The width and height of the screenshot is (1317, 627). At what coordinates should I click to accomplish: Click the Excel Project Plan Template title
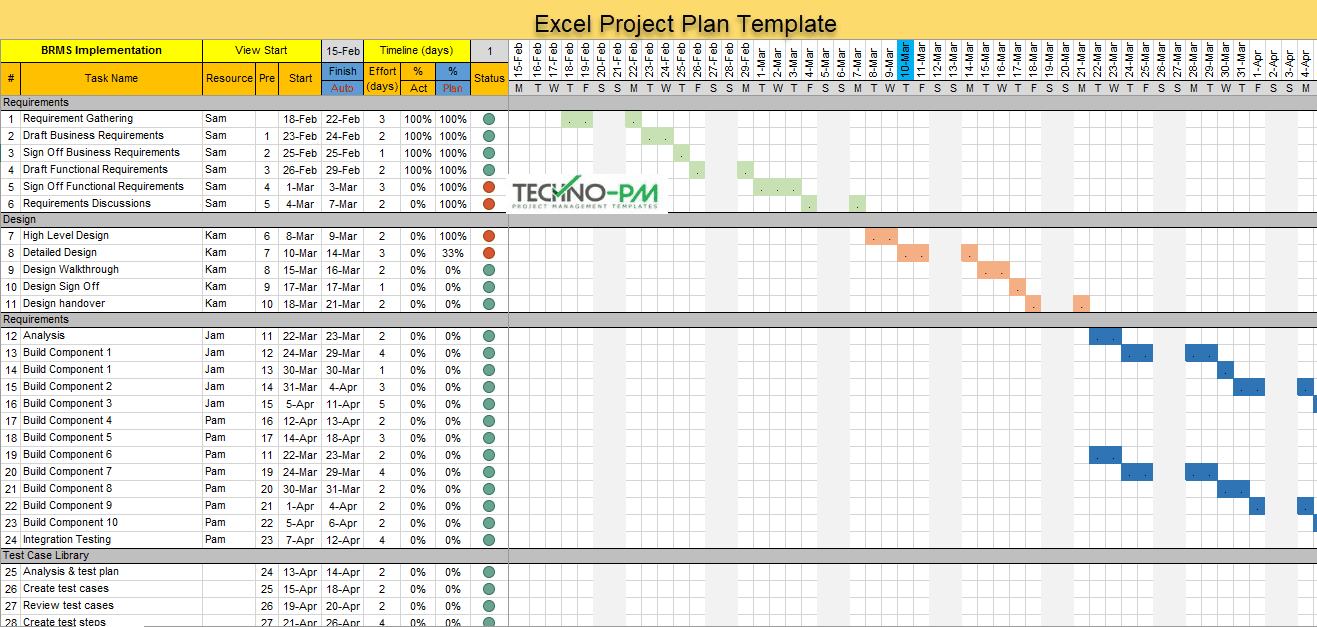tap(685, 23)
